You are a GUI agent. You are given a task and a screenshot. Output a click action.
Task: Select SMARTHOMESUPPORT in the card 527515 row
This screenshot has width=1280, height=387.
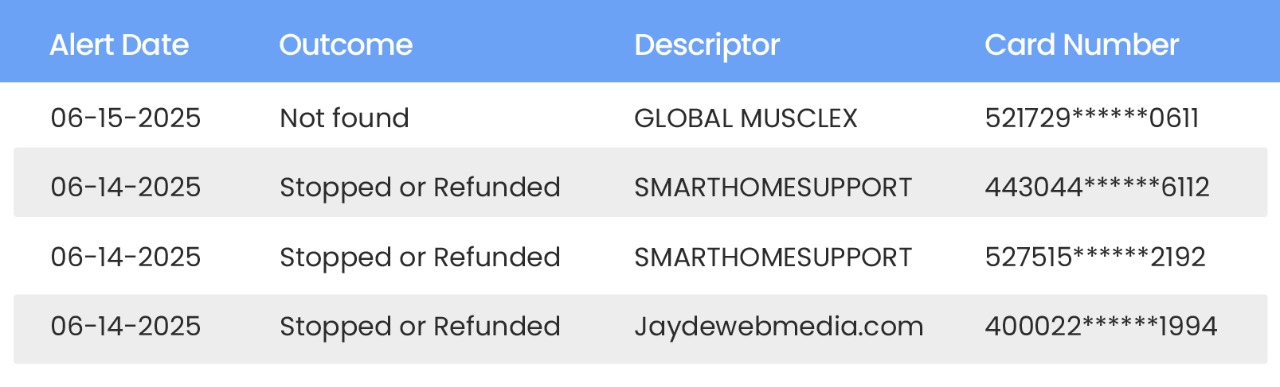(773, 257)
